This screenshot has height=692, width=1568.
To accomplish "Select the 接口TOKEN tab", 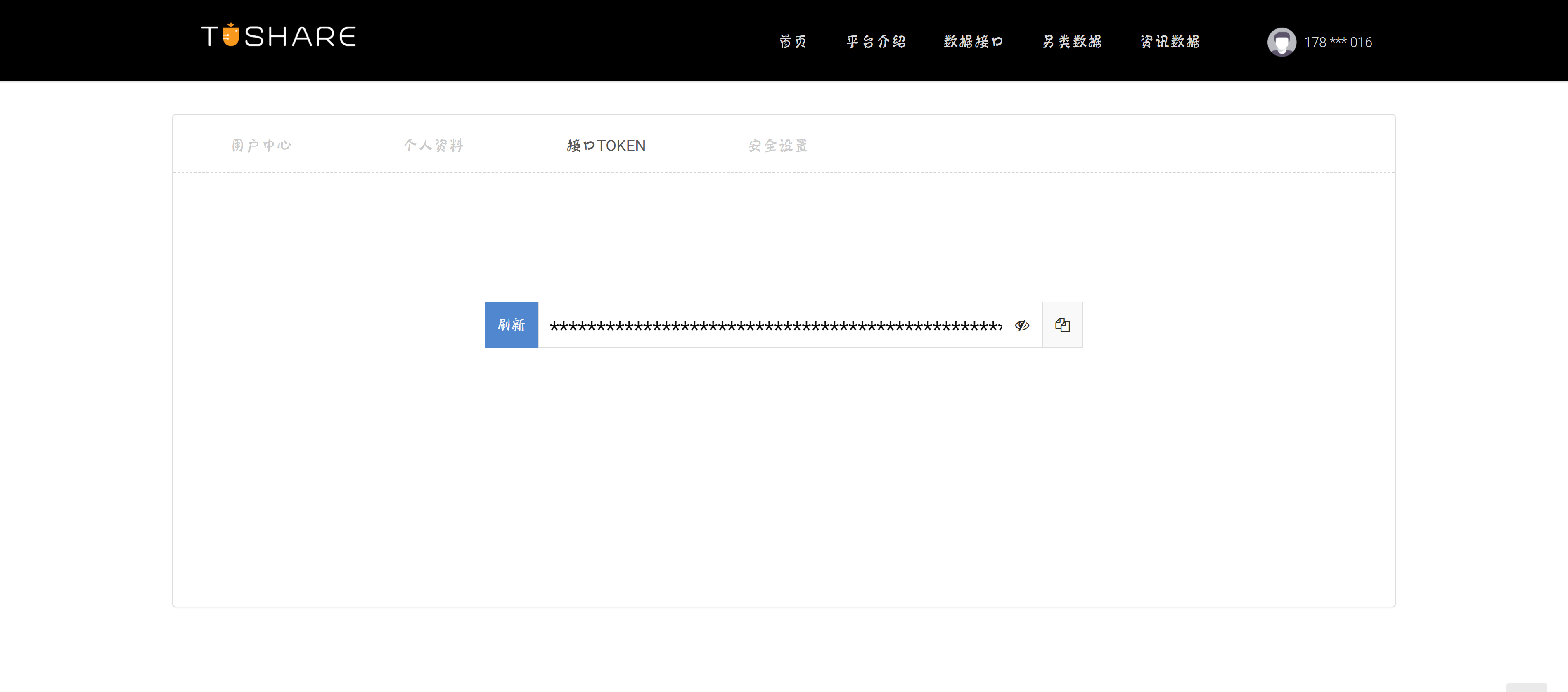I will point(606,146).
